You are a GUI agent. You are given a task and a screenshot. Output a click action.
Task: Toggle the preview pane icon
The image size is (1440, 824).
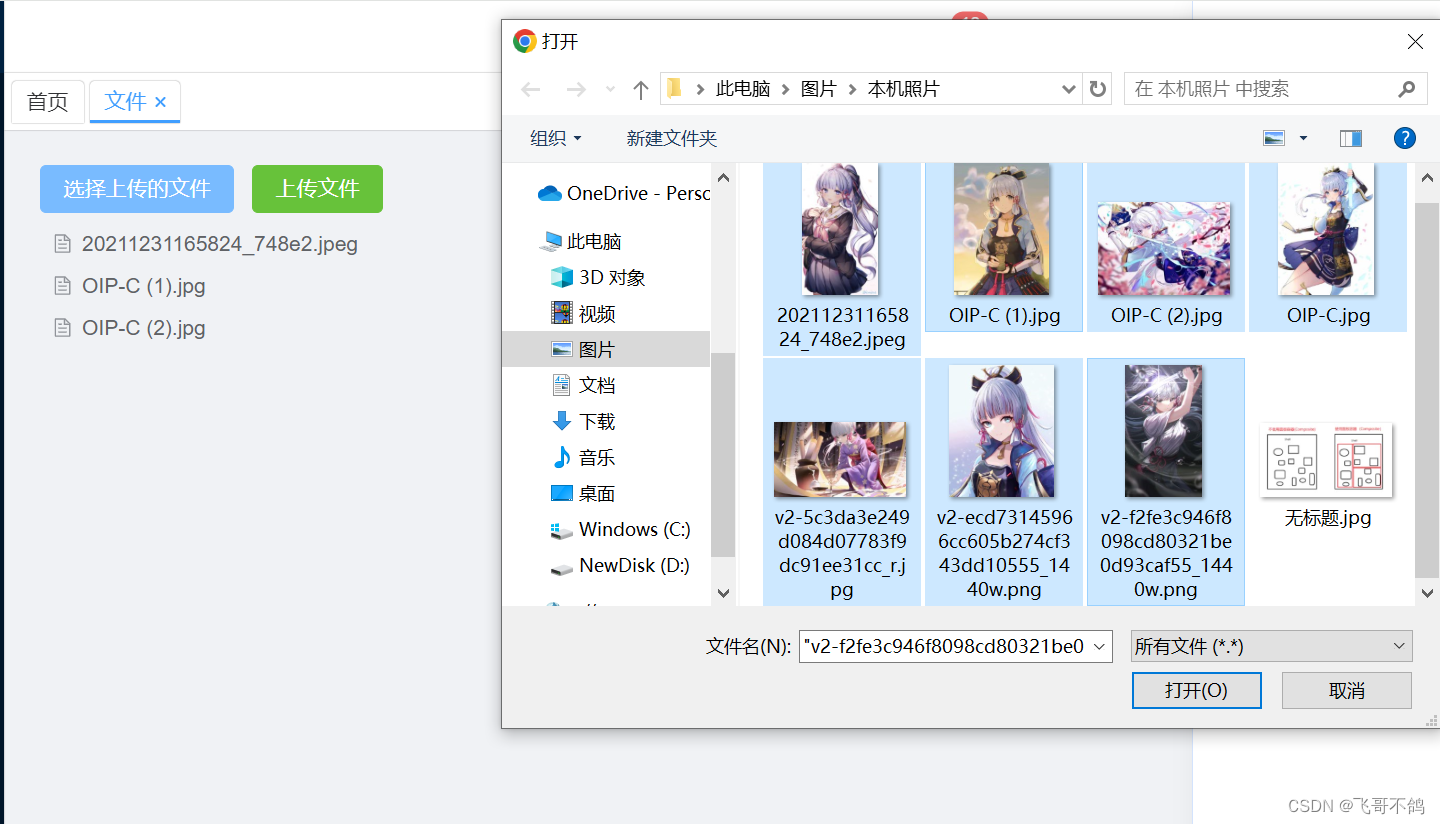(x=1350, y=138)
